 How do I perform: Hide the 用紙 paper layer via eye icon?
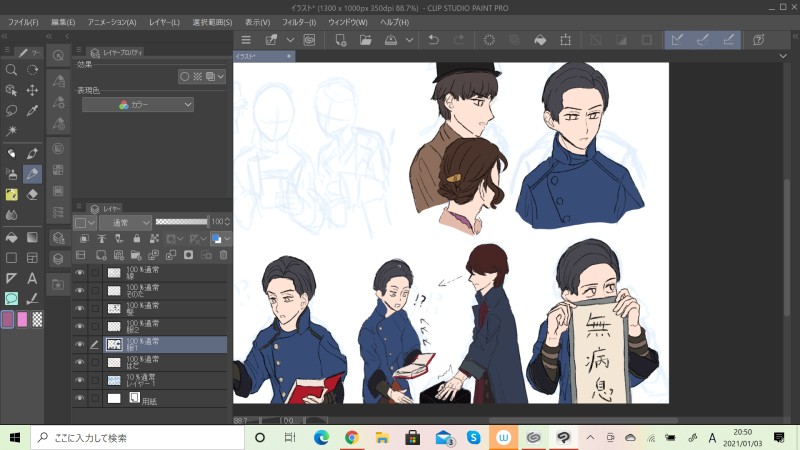point(80,398)
